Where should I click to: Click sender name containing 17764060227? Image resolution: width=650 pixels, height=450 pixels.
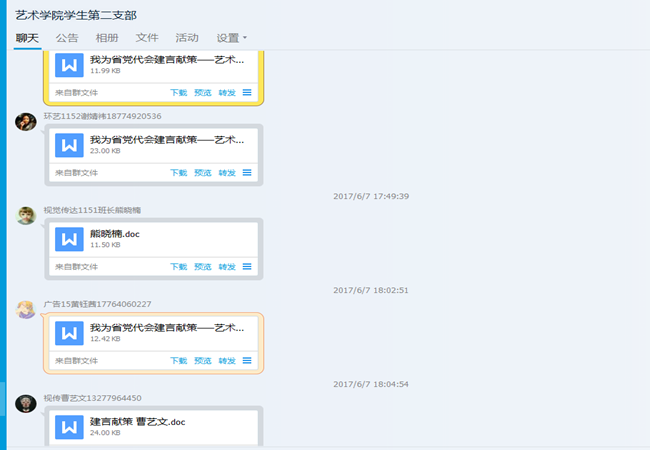point(97,304)
